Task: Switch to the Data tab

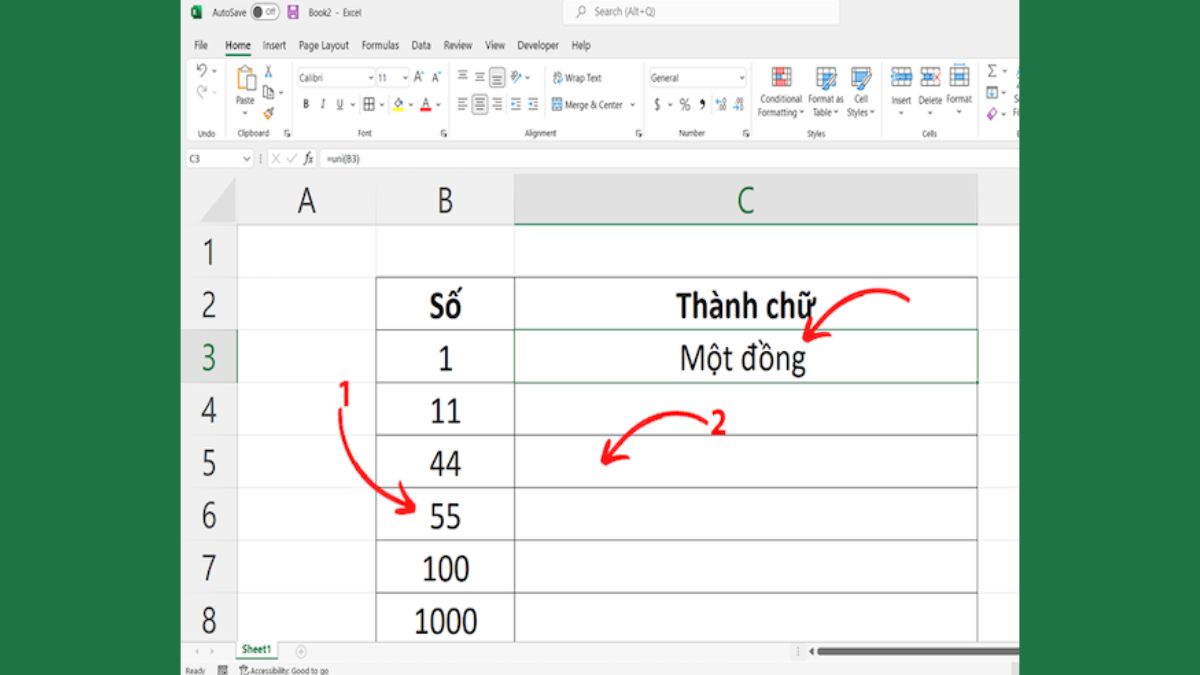Action: (x=421, y=45)
